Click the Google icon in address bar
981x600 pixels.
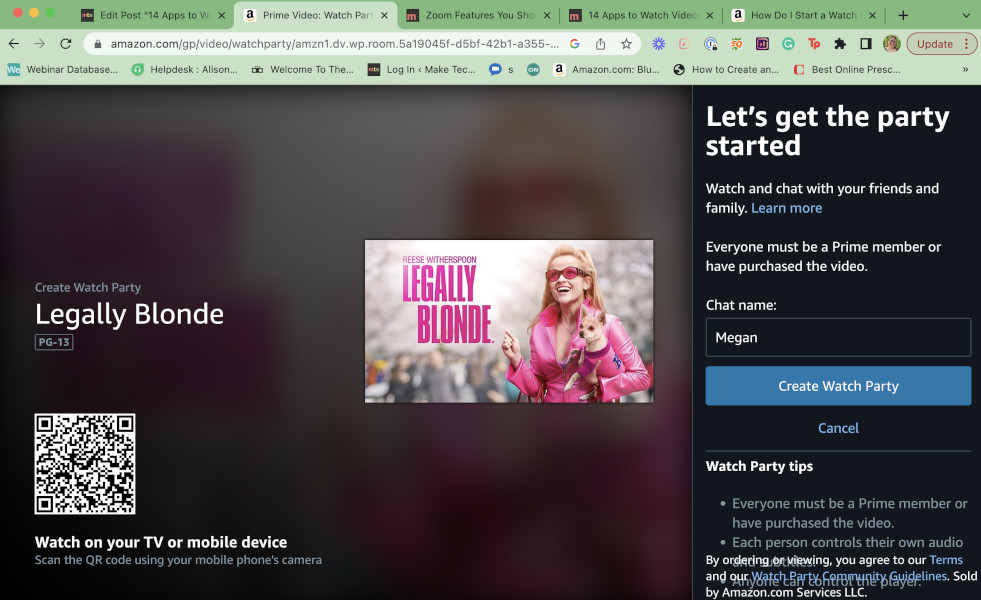tap(574, 44)
